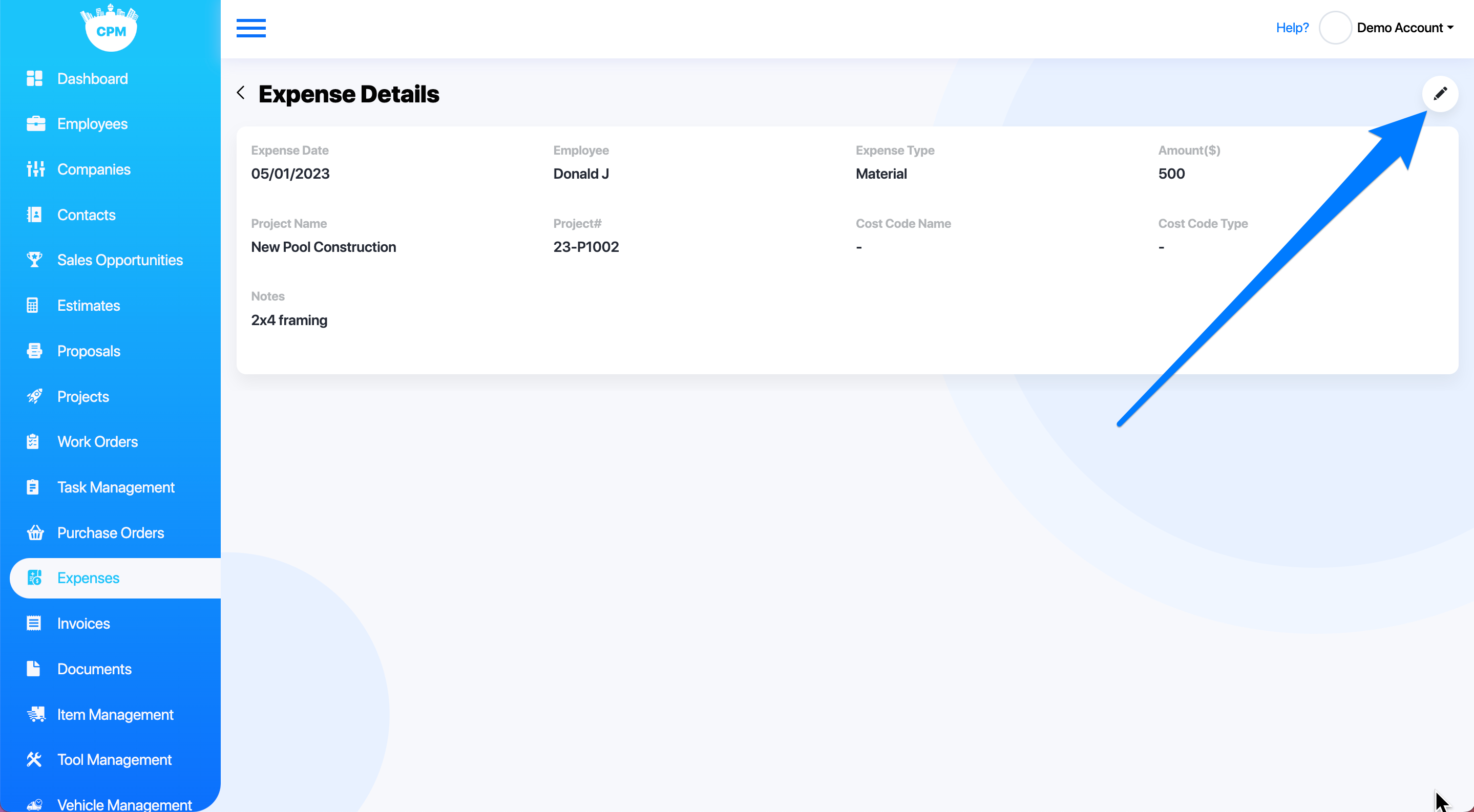The height and width of the screenshot is (812, 1474).
Task: Click the amount value 500
Action: (x=1171, y=174)
